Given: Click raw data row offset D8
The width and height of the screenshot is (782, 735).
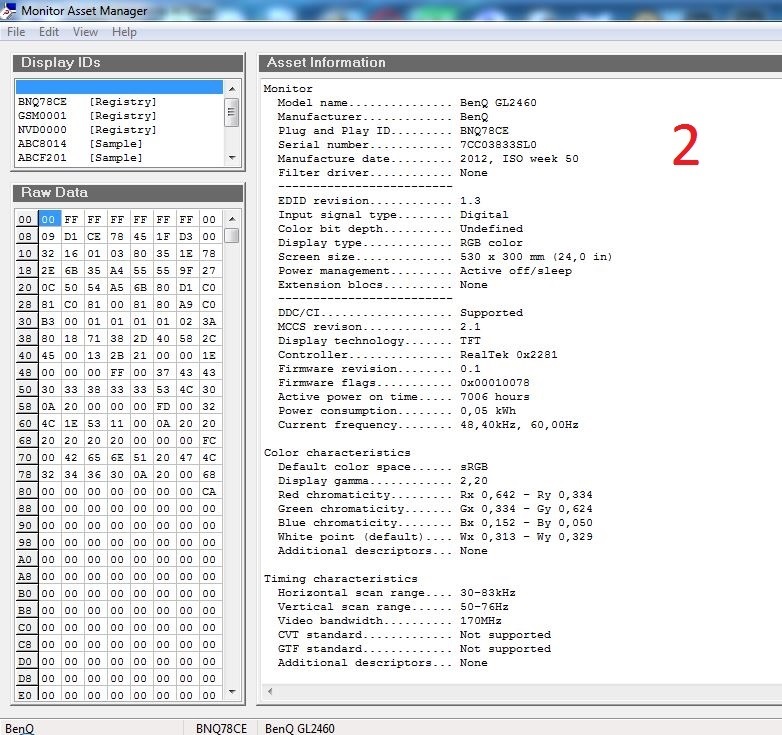Looking at the screenshot, I should [x=25, y=678].
